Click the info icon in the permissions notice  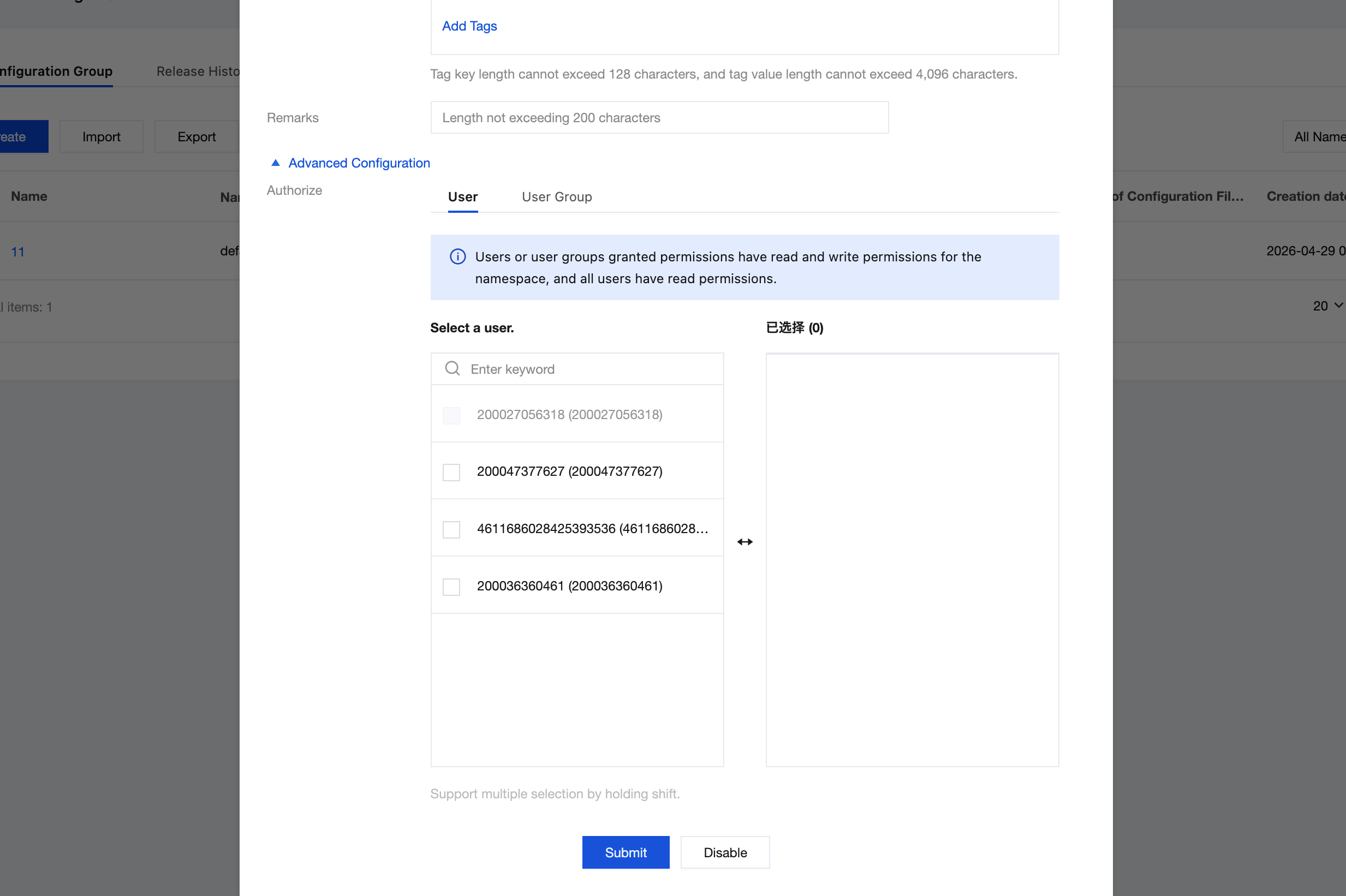(x=457, y=256)
